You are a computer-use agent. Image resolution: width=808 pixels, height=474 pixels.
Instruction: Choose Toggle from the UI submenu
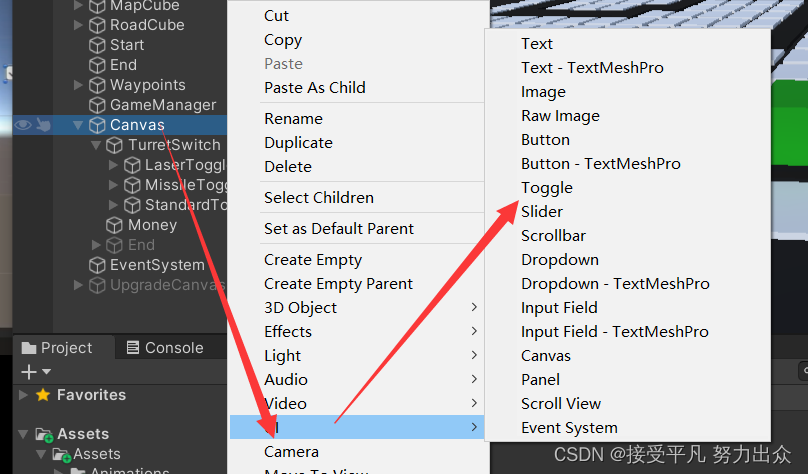click(x=546, y=188)
